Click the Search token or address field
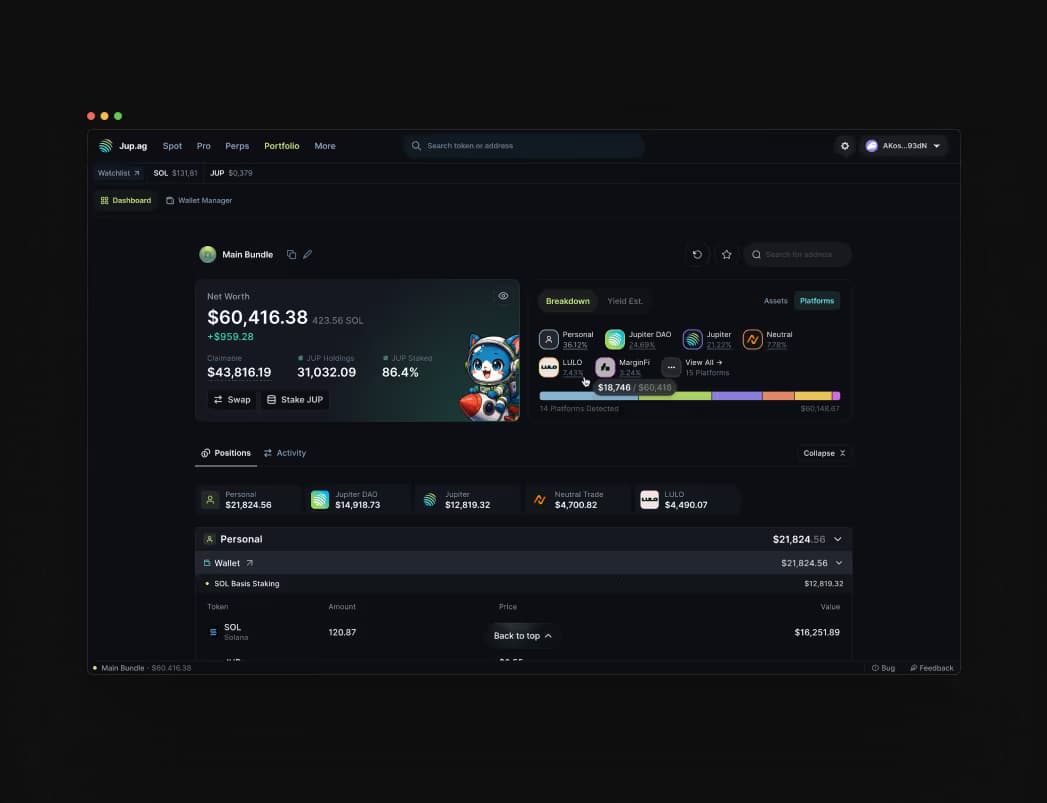Viewport: 1047px width, 803px height. coord(525,146)
